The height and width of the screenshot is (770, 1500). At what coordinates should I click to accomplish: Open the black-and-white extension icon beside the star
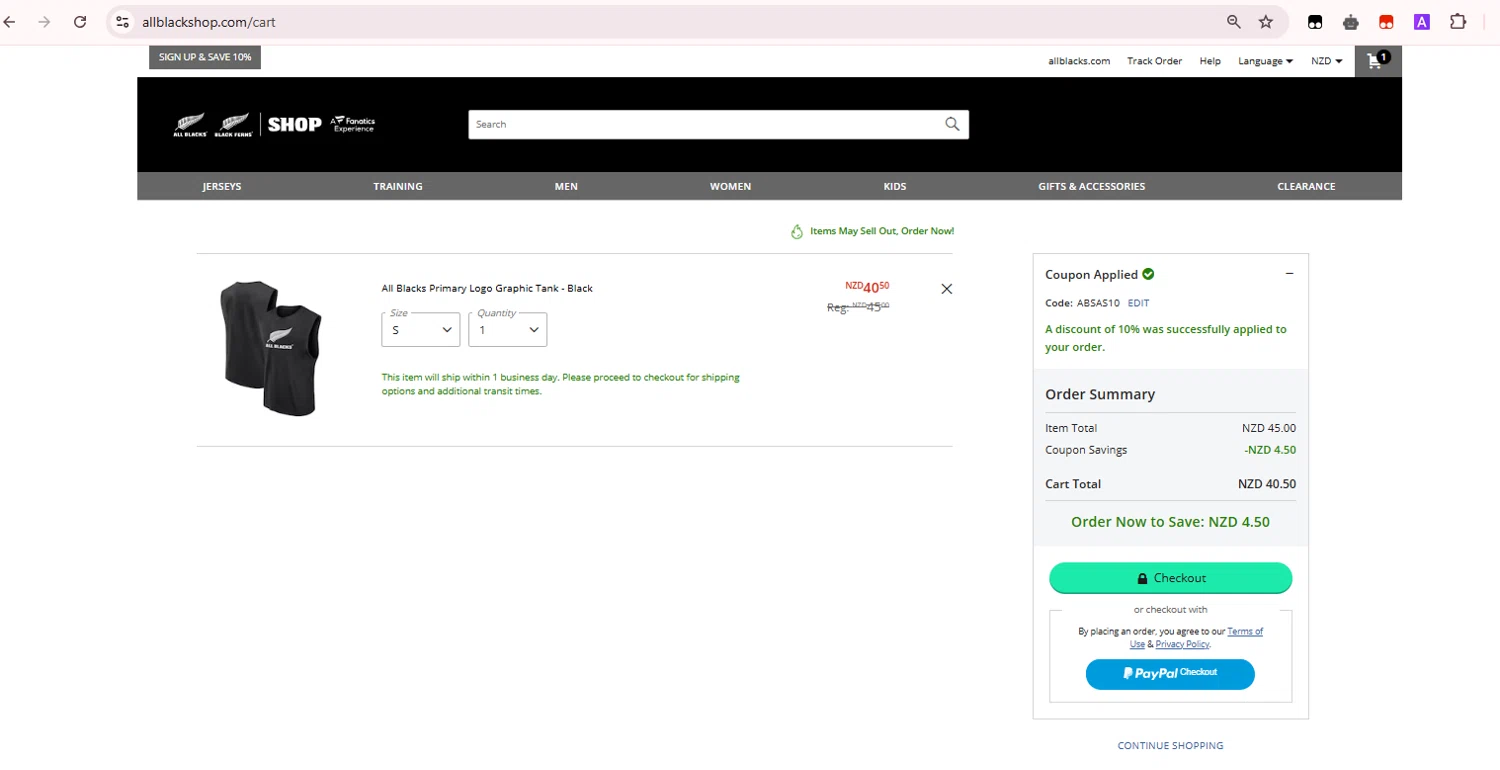[x=1316, y=22]
